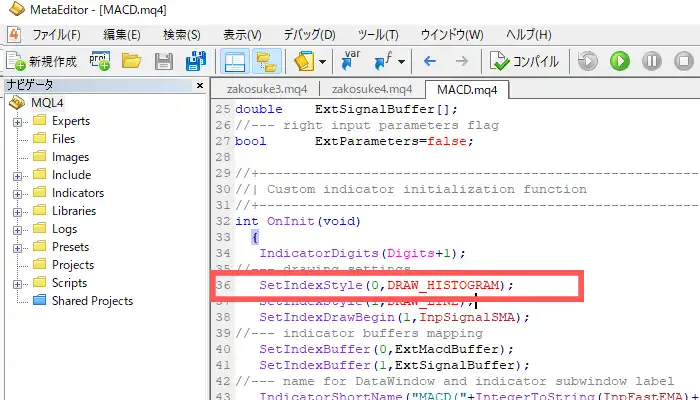The image size is (700, 400).
Task: Click the Save icon
Action: (x=163, y=62)
